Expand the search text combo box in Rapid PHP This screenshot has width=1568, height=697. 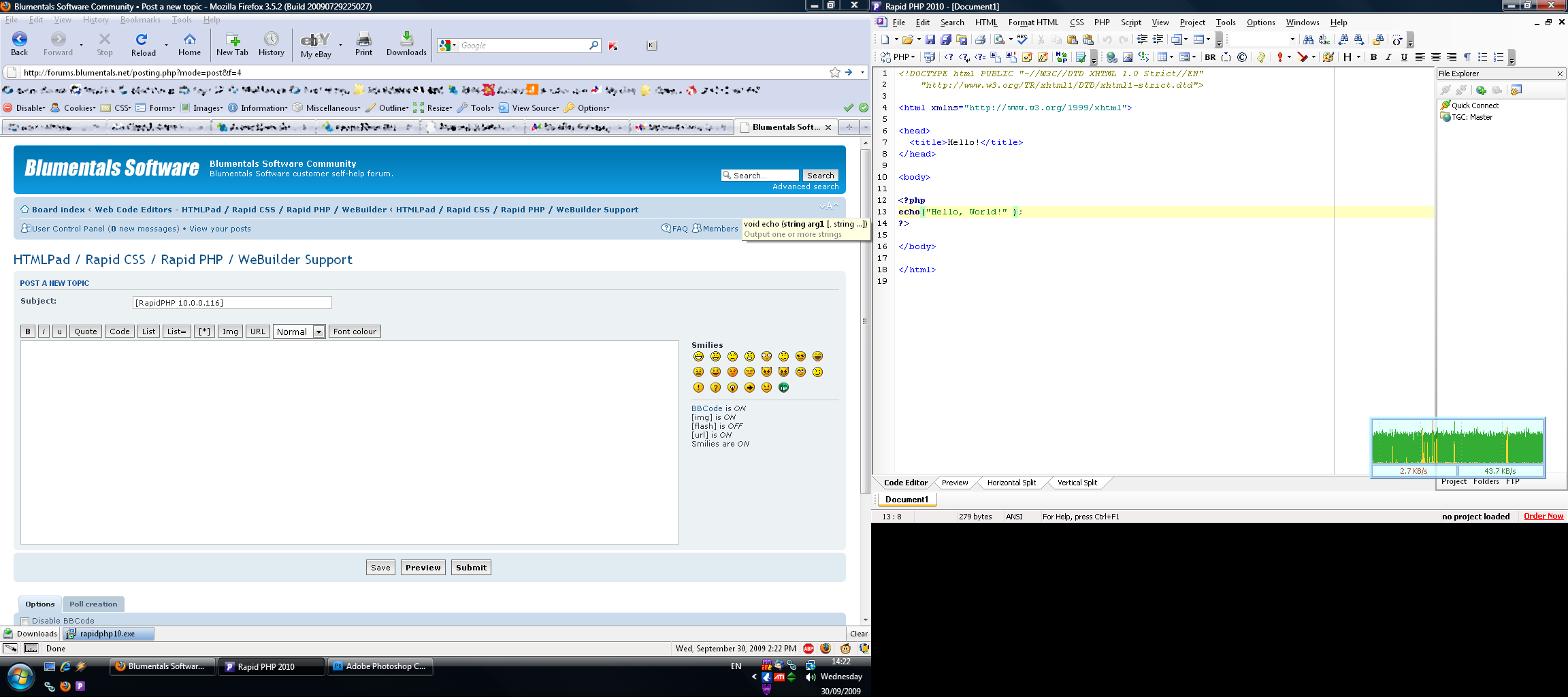point(1292,39)
